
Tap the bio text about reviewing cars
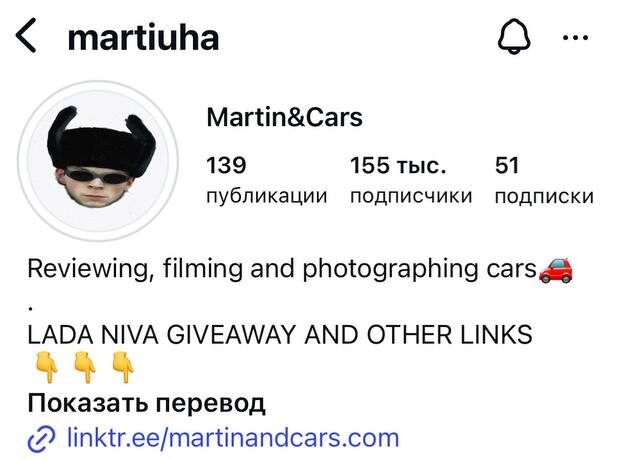coord(282,269)
